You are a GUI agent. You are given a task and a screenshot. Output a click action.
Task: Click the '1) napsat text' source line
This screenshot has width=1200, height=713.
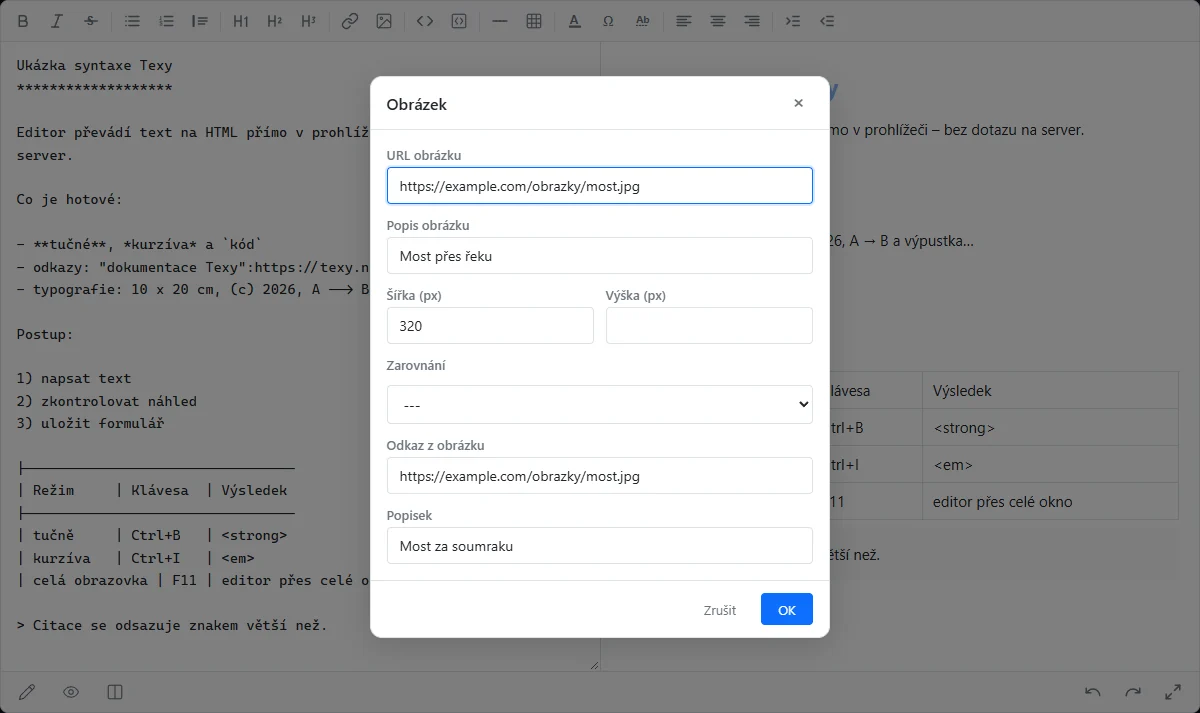(x=74, y=379)
